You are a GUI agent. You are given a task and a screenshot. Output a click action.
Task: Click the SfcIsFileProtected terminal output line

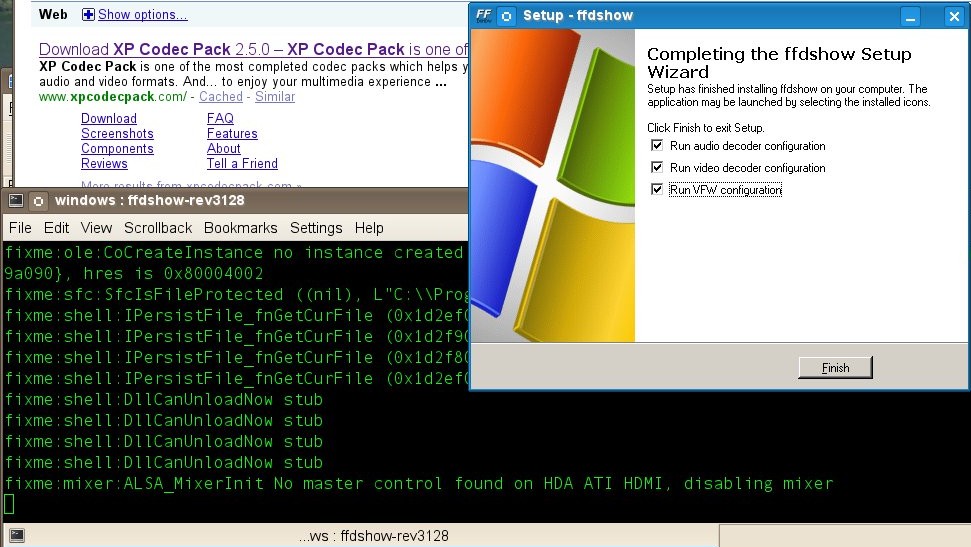click(x=236, y=294)
